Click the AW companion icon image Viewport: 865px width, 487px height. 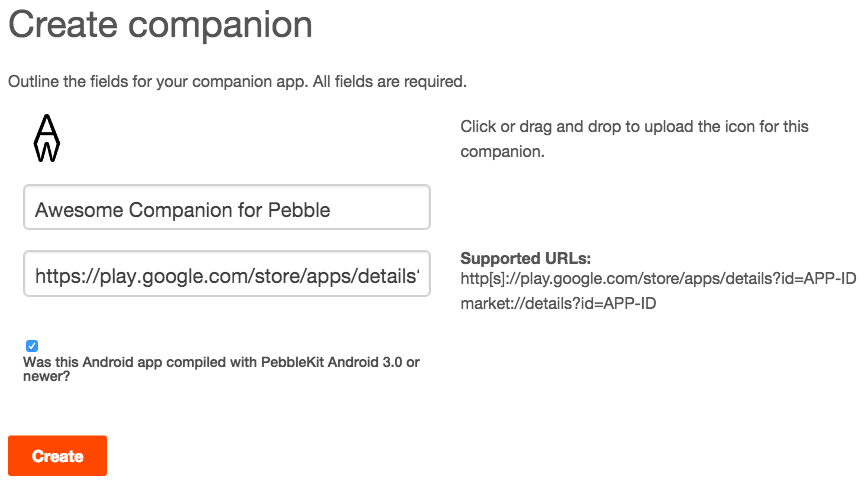coord(47,137)
